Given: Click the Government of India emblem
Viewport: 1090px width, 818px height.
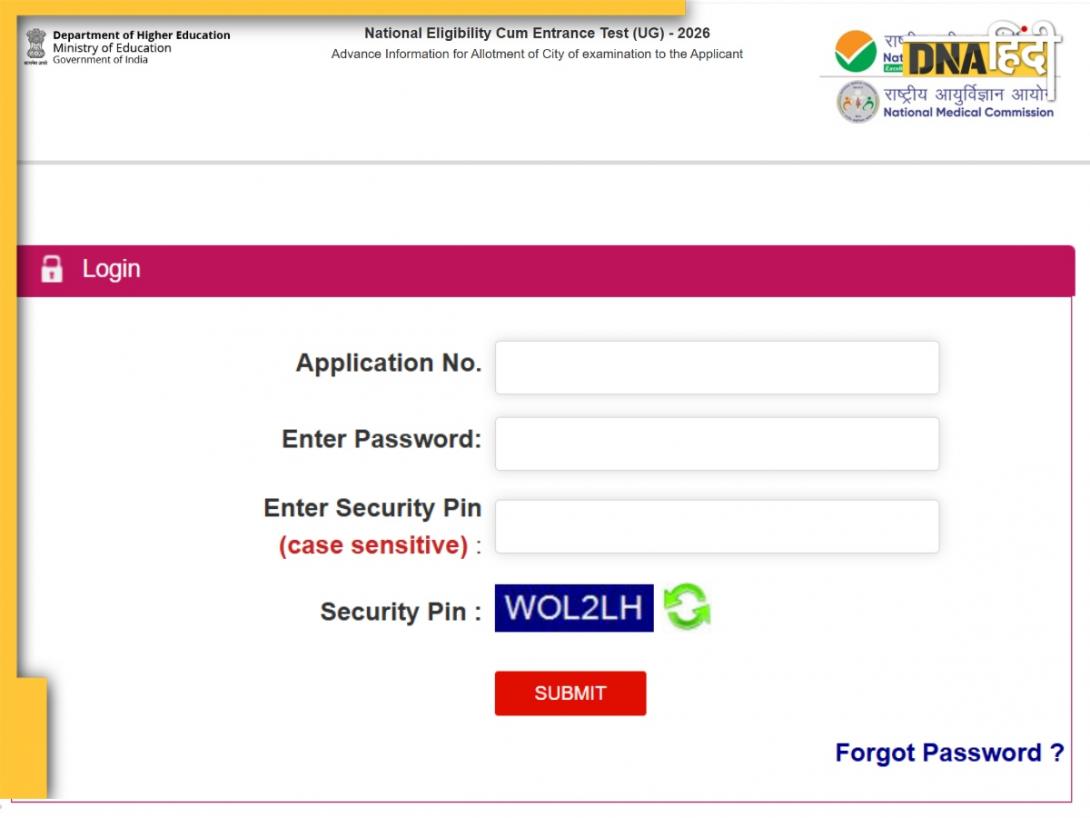Looking at the screenshot, I should pos(36,46).
